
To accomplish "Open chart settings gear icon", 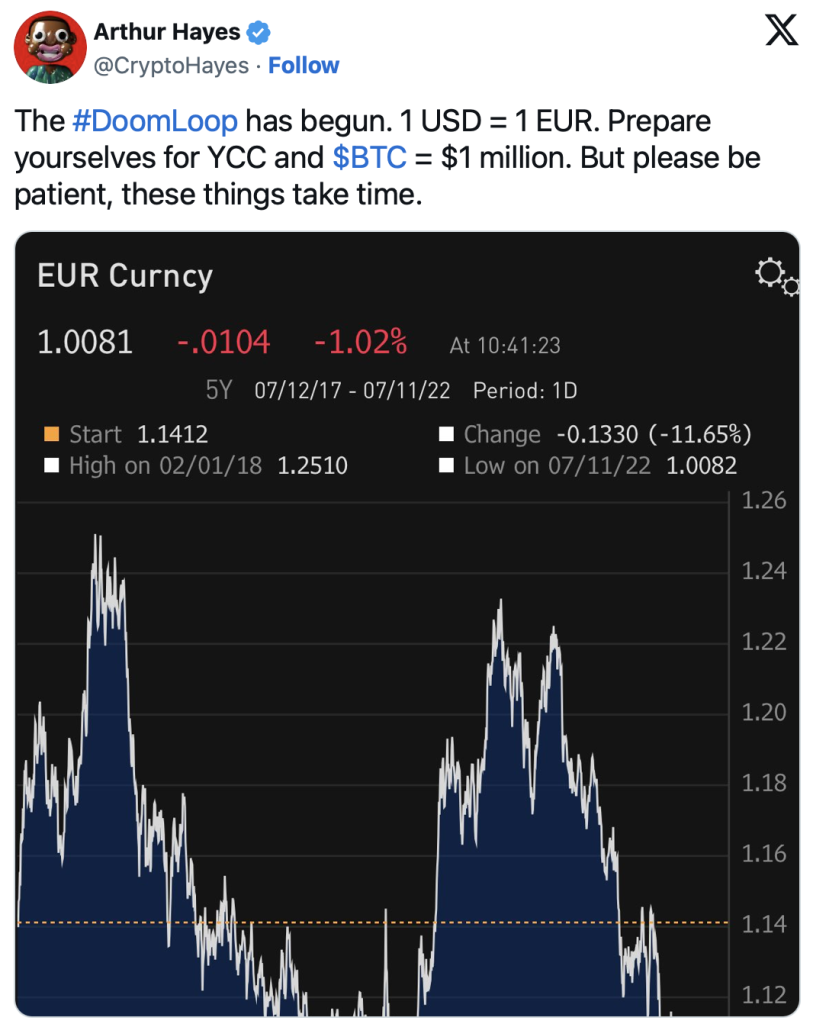I will [x=776, y=277].
